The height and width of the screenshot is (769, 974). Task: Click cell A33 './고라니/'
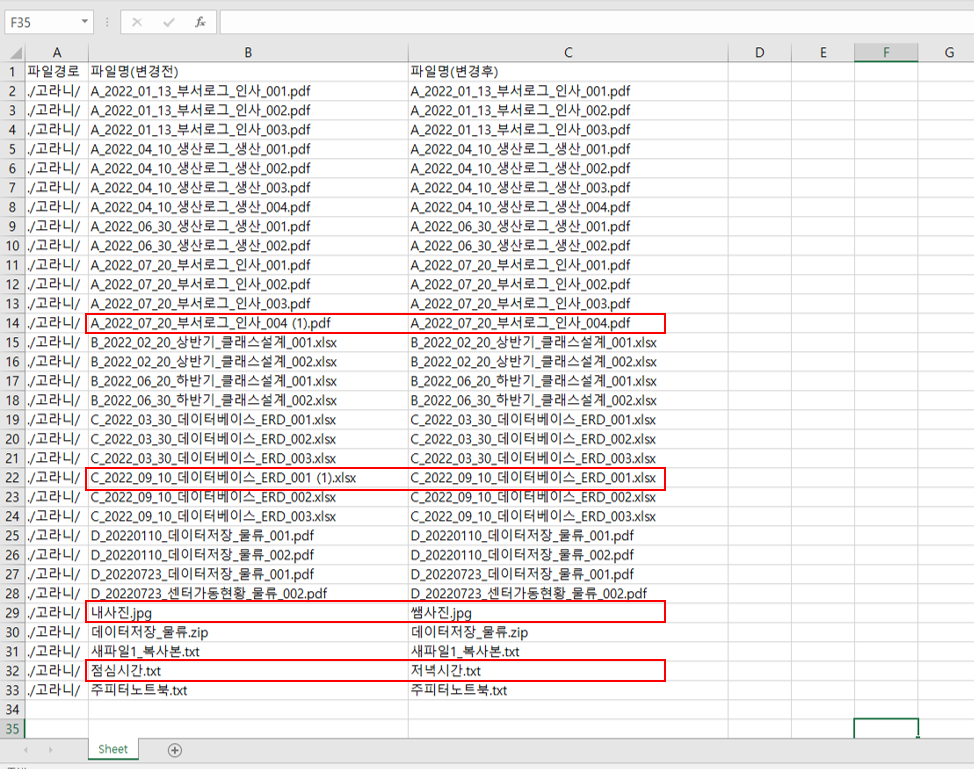point(57,690)
